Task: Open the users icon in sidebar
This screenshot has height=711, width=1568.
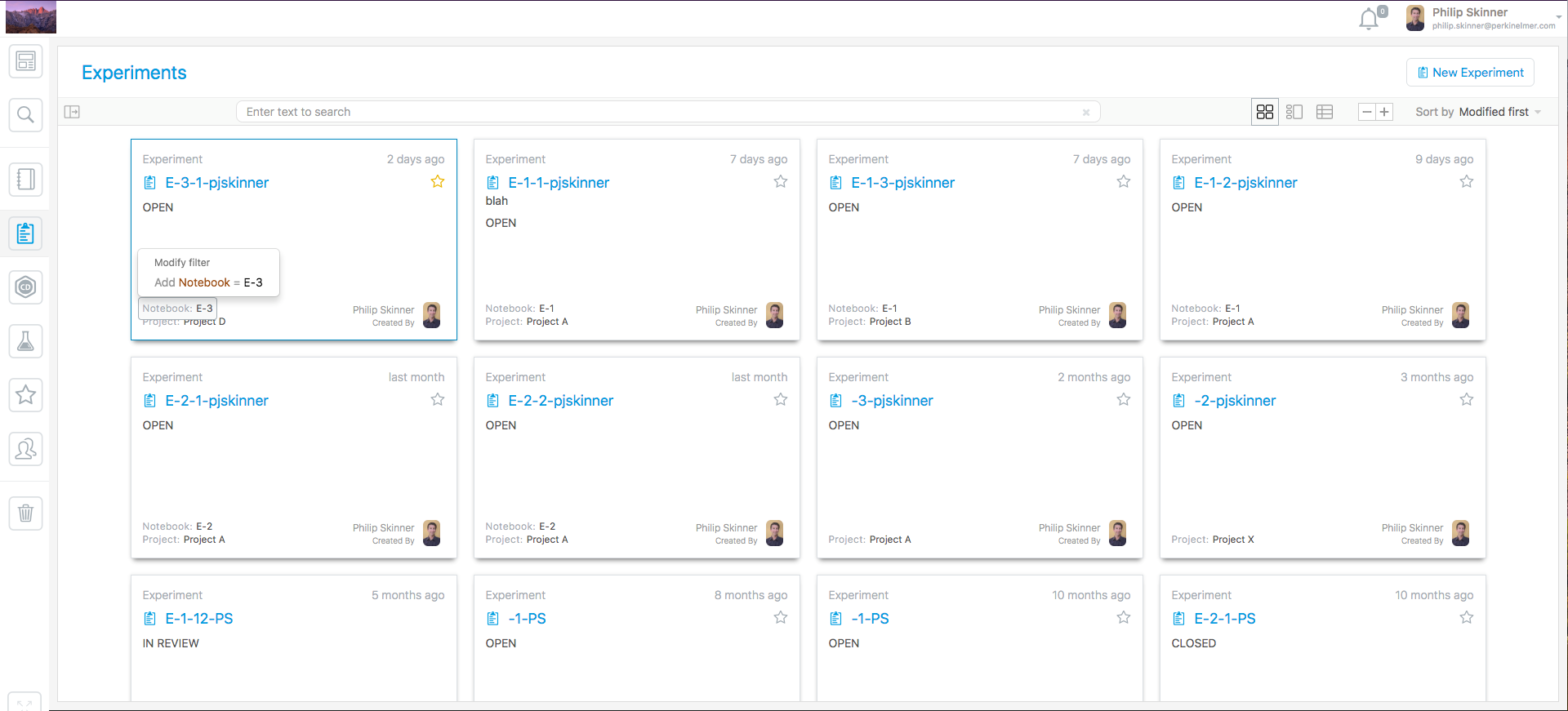Action: coord(25,449)
